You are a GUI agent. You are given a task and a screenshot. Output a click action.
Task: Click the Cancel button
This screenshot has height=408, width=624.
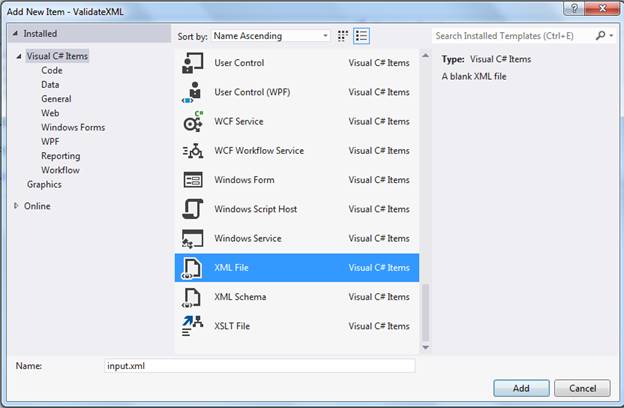(582, 388)
